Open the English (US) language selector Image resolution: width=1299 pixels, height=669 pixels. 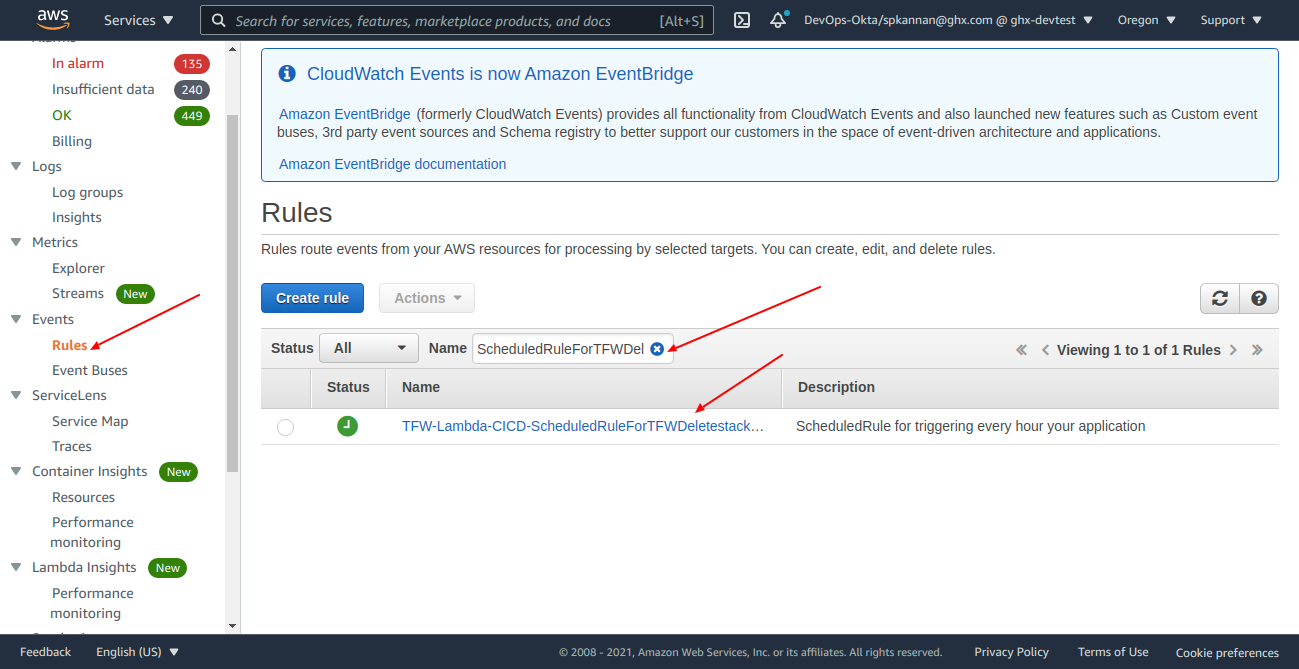pos(138,652)
